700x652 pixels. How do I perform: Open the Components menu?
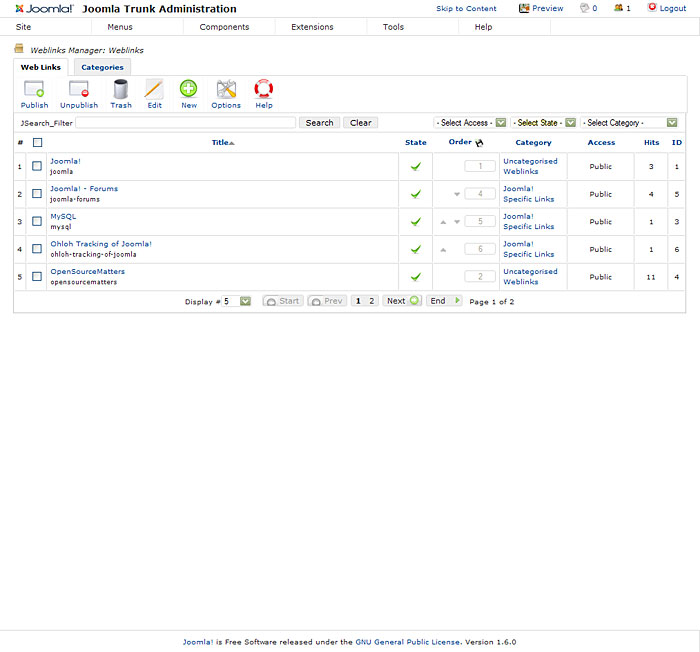(x=224, y=27)
